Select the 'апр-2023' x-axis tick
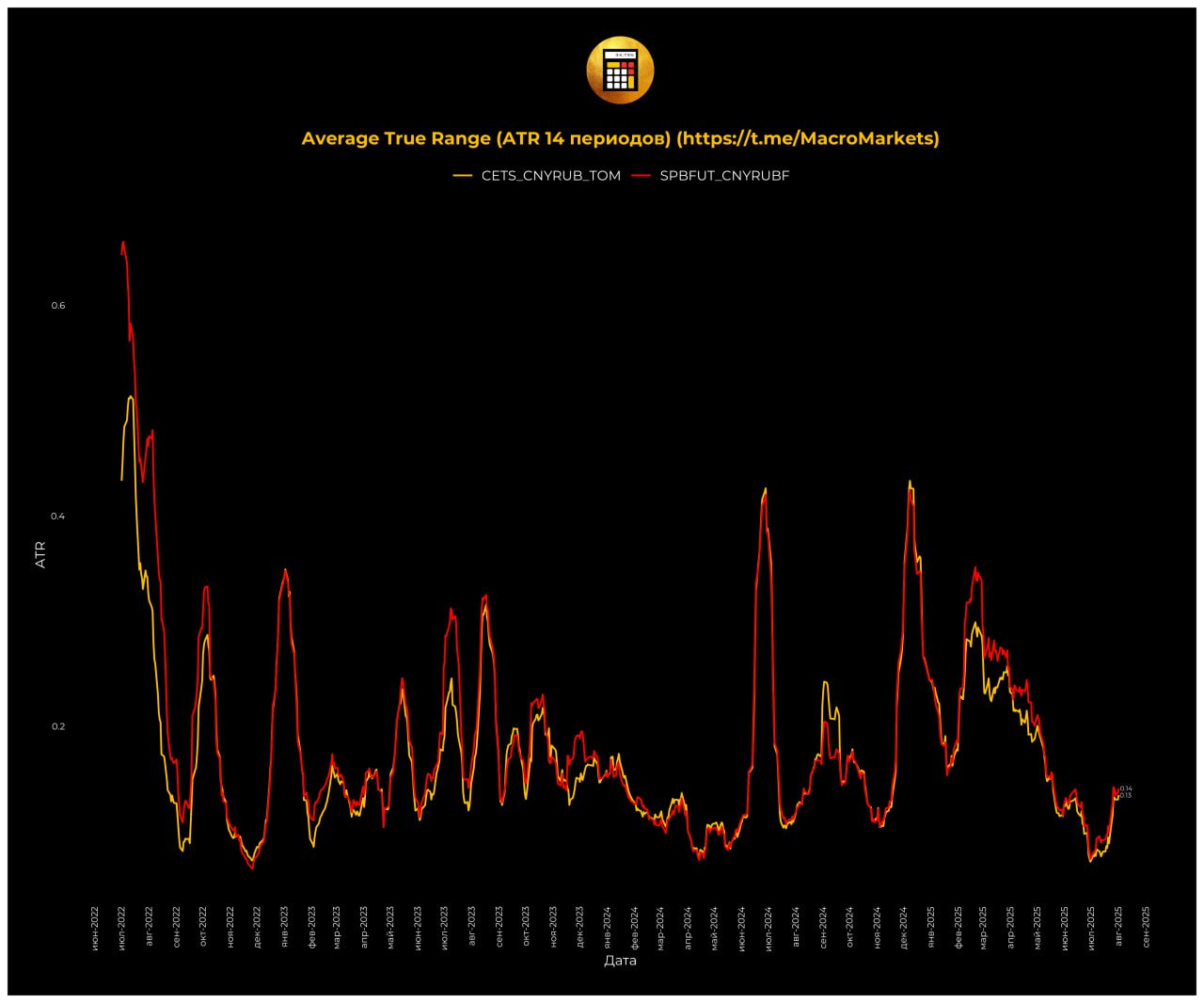 (364, 927)
